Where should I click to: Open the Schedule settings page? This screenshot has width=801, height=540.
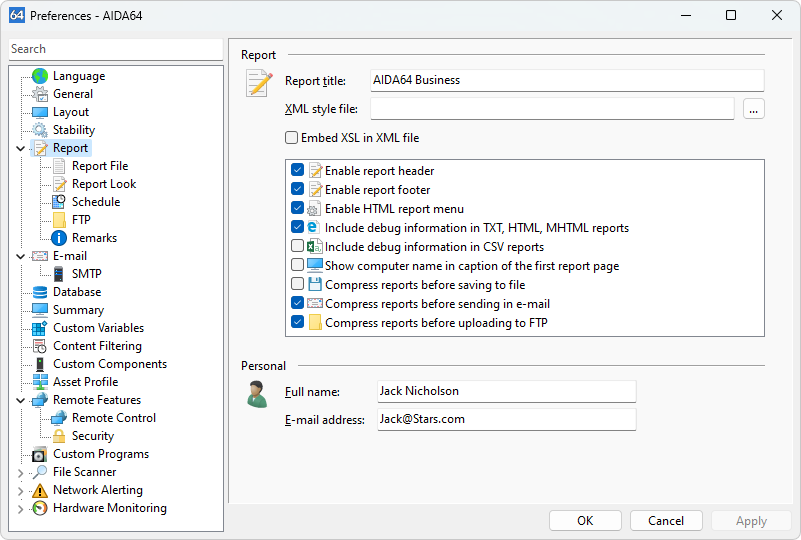96,202
